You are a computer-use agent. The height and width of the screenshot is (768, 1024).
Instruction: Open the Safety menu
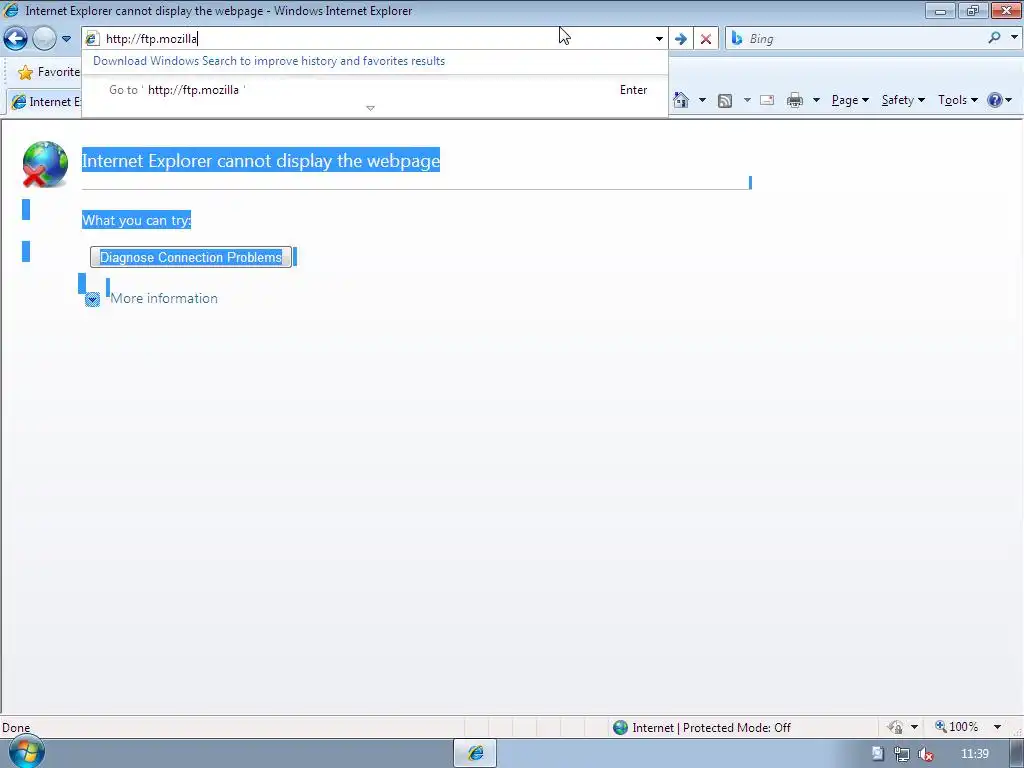(x=903, y=100)
